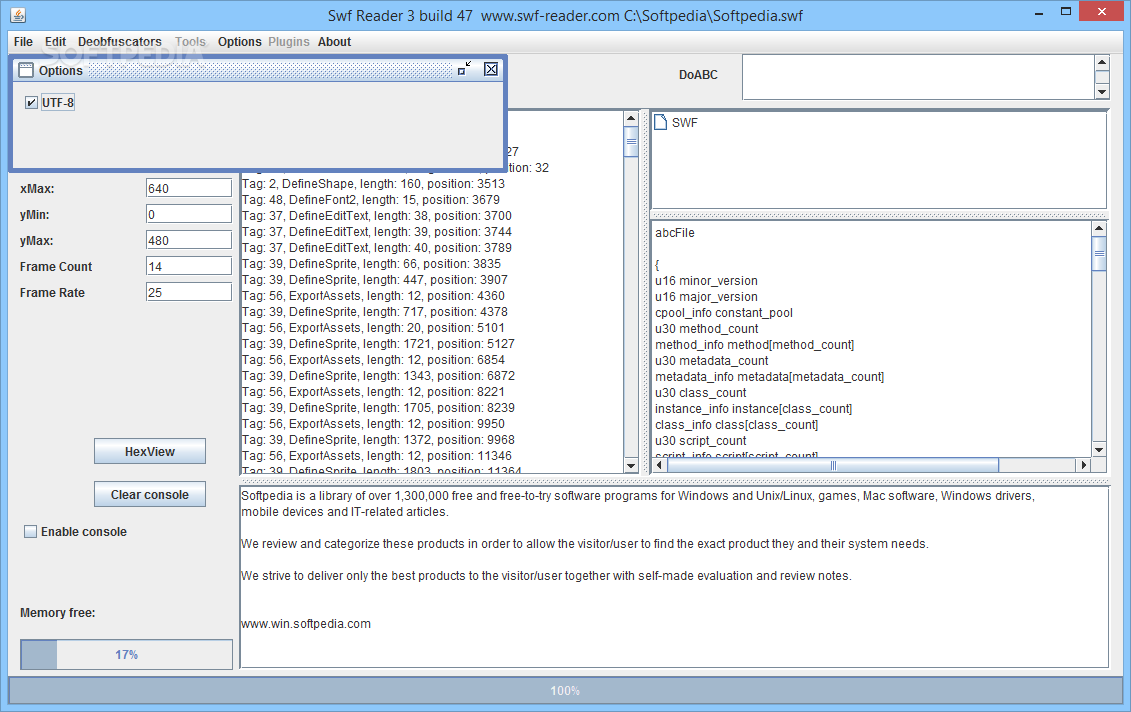Select 'Tag: 56, ExportAssets, position: 4360' row
This screenshot has width=1131, height=712.
click(373, 296)
